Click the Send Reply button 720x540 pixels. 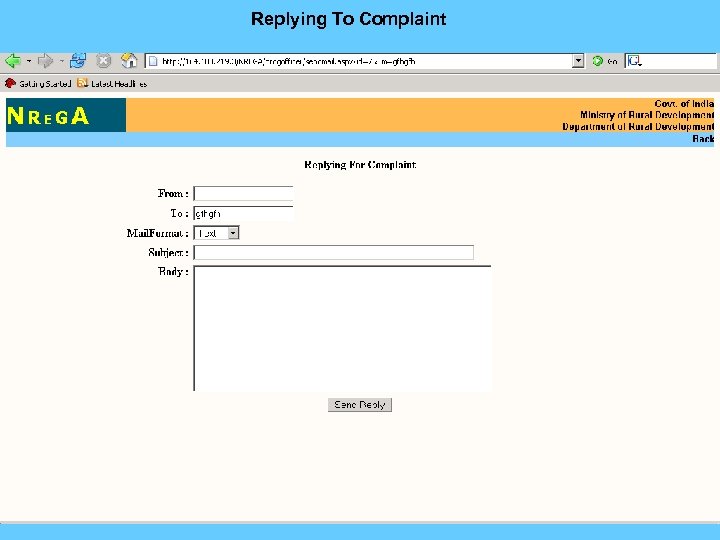(x=360, y=405)
